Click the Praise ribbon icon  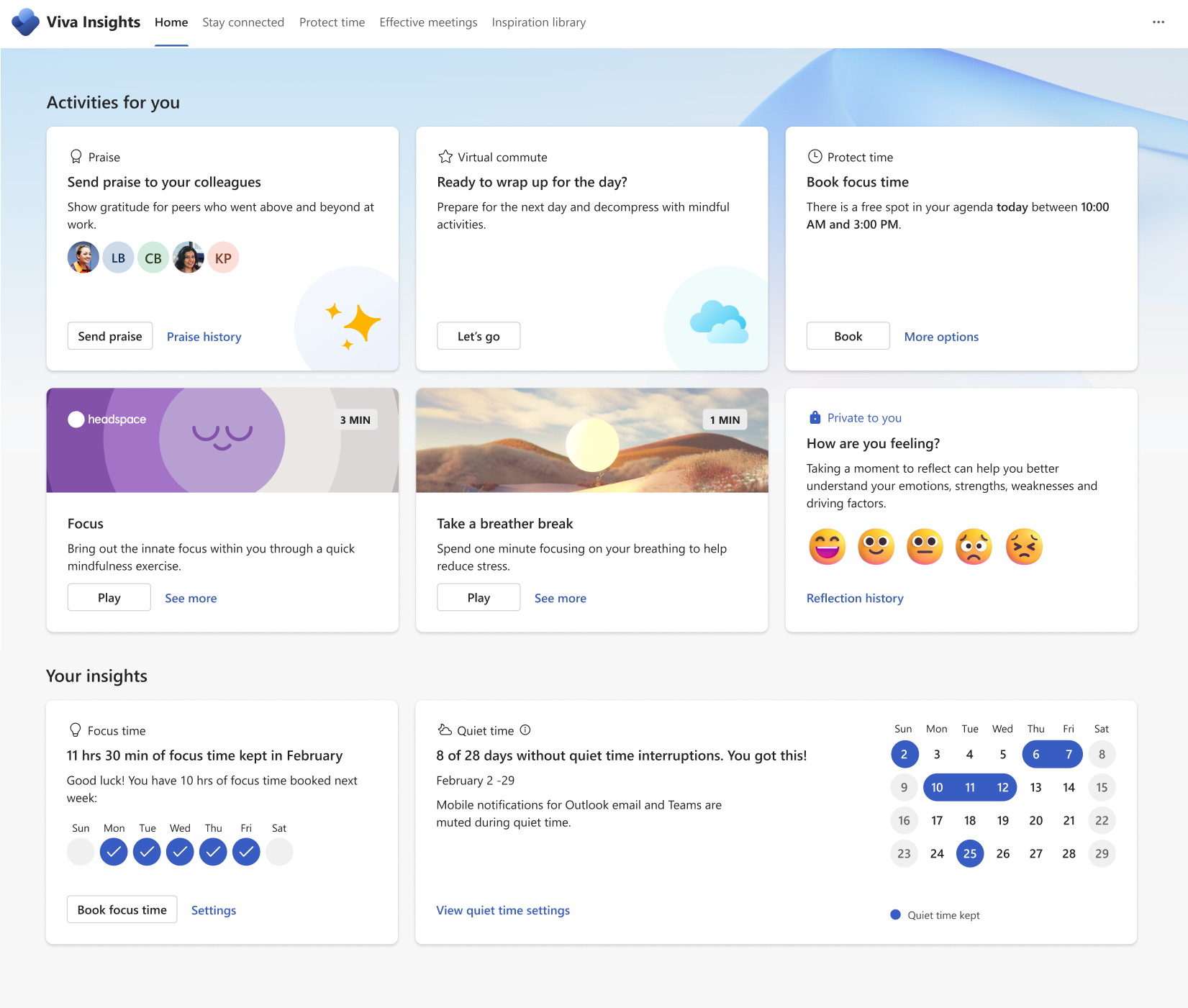tap(75, 156)
